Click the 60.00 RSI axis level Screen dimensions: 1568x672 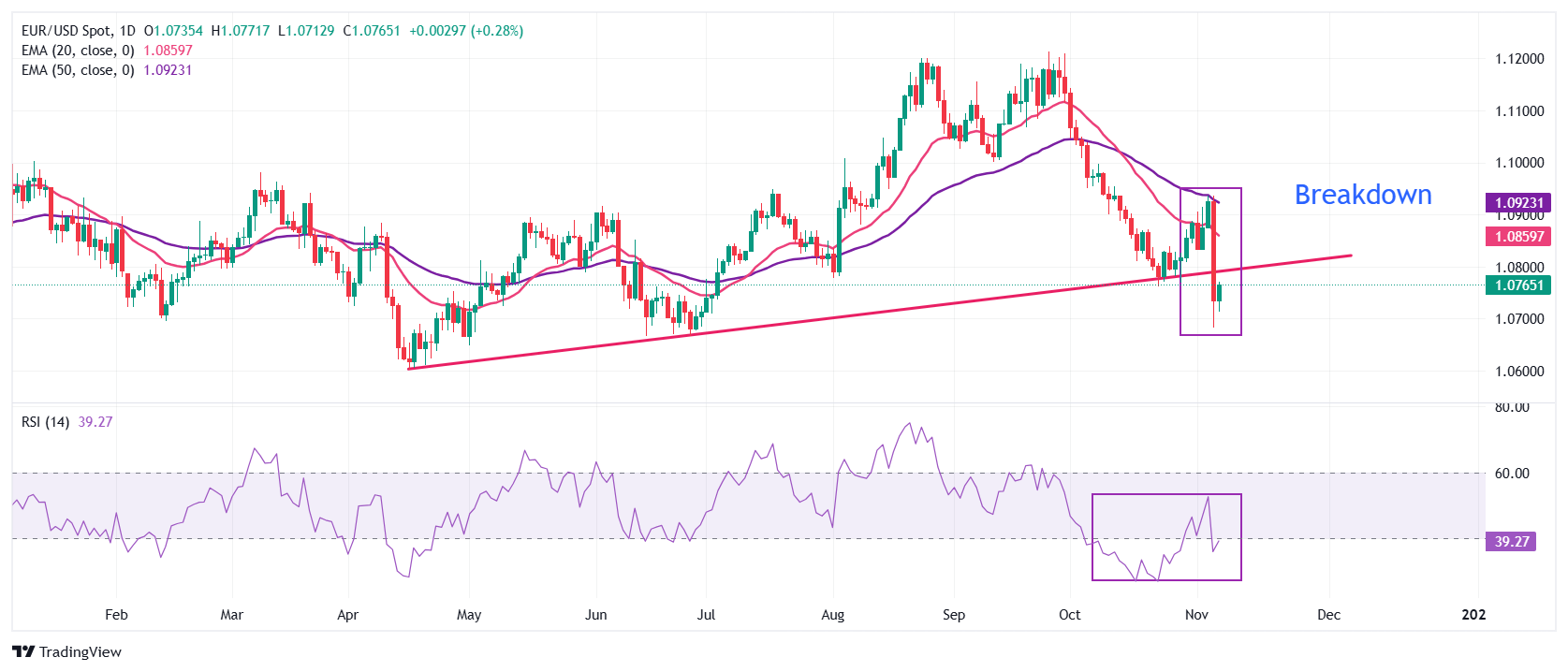click(x=1511, y=474)
